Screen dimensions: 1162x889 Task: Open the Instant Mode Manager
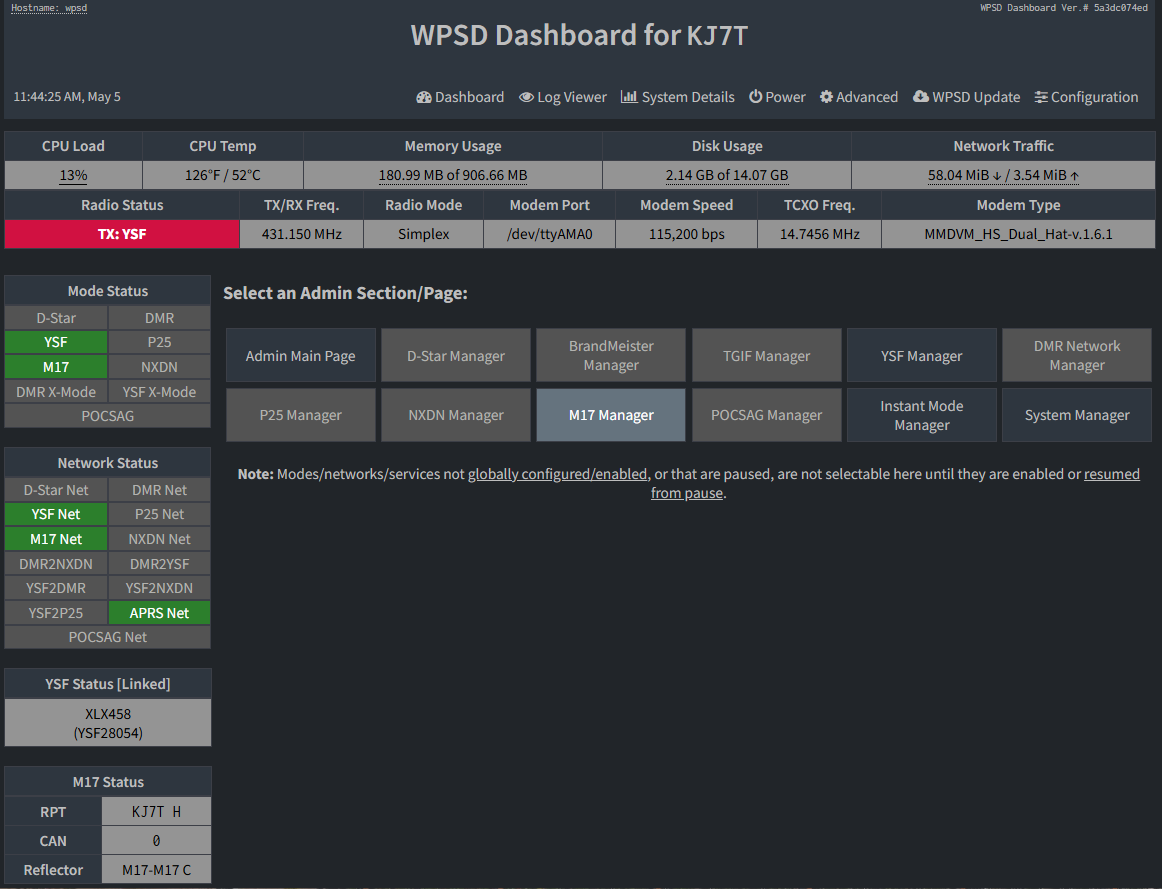click(x=921, y=415)
